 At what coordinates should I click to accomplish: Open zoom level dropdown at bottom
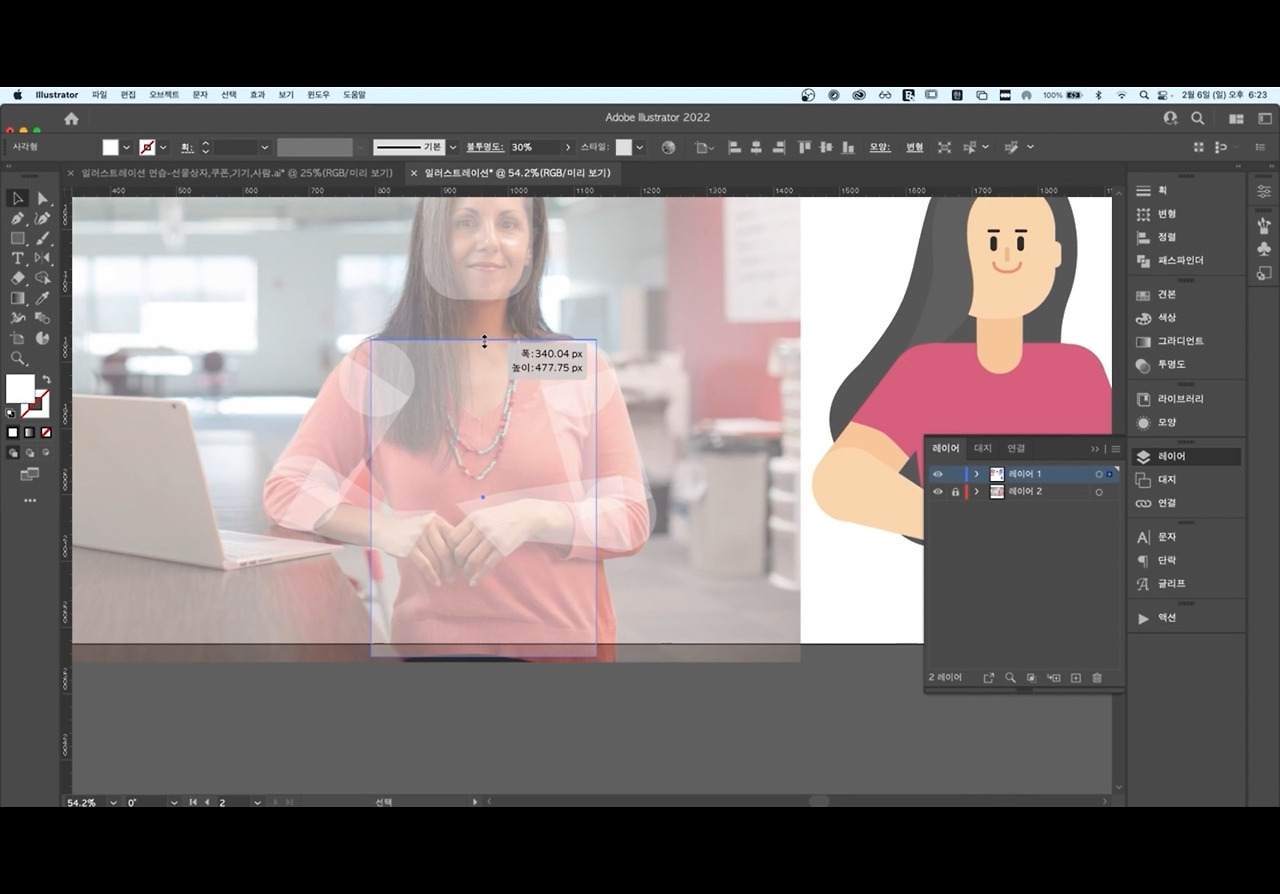112,802
